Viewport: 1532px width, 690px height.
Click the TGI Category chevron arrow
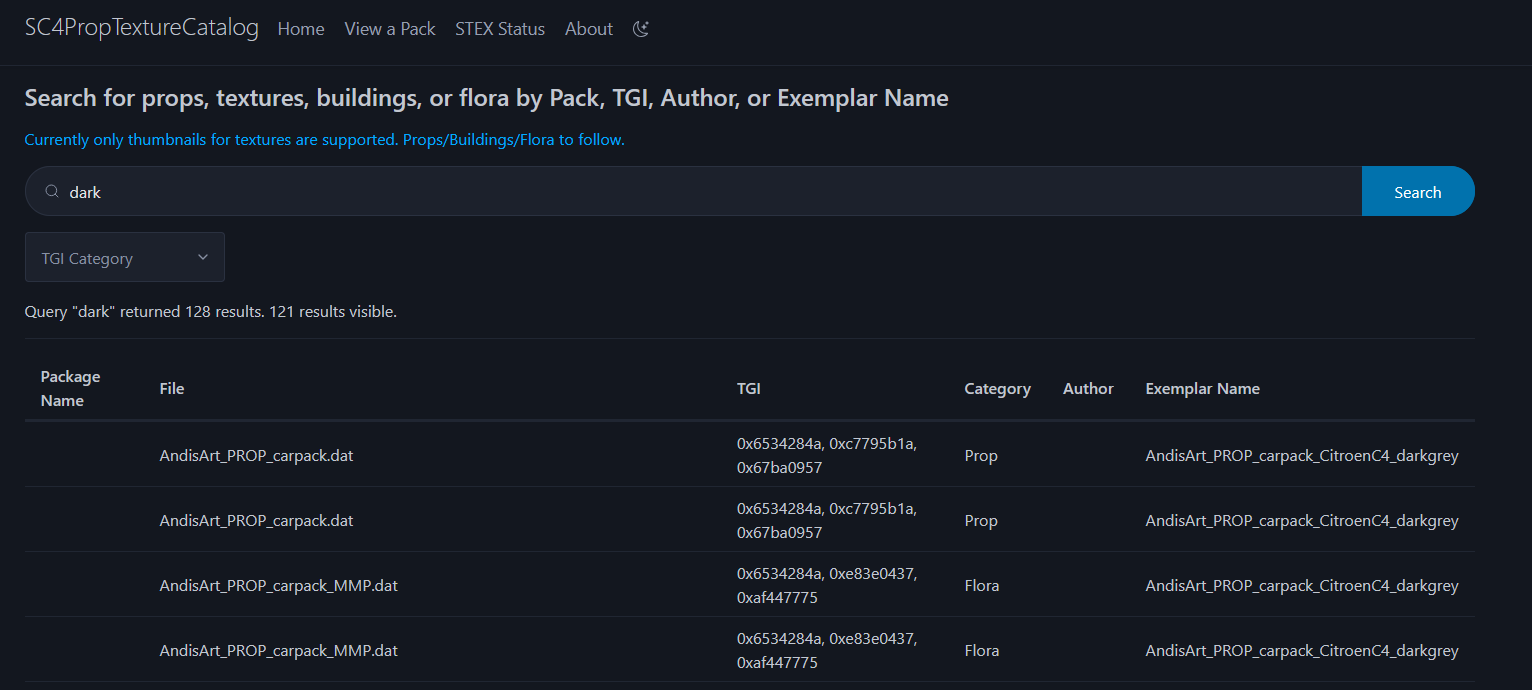point(203,257)
